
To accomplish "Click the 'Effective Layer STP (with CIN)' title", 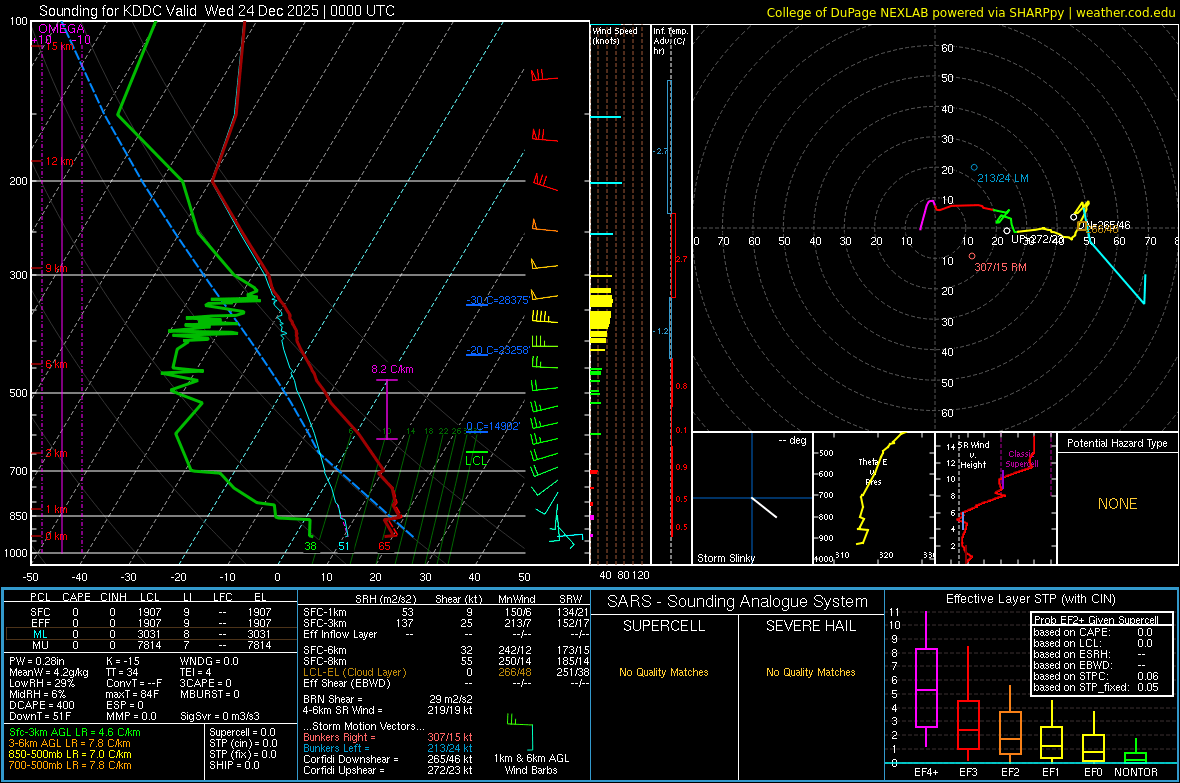I will (1030, 599).
